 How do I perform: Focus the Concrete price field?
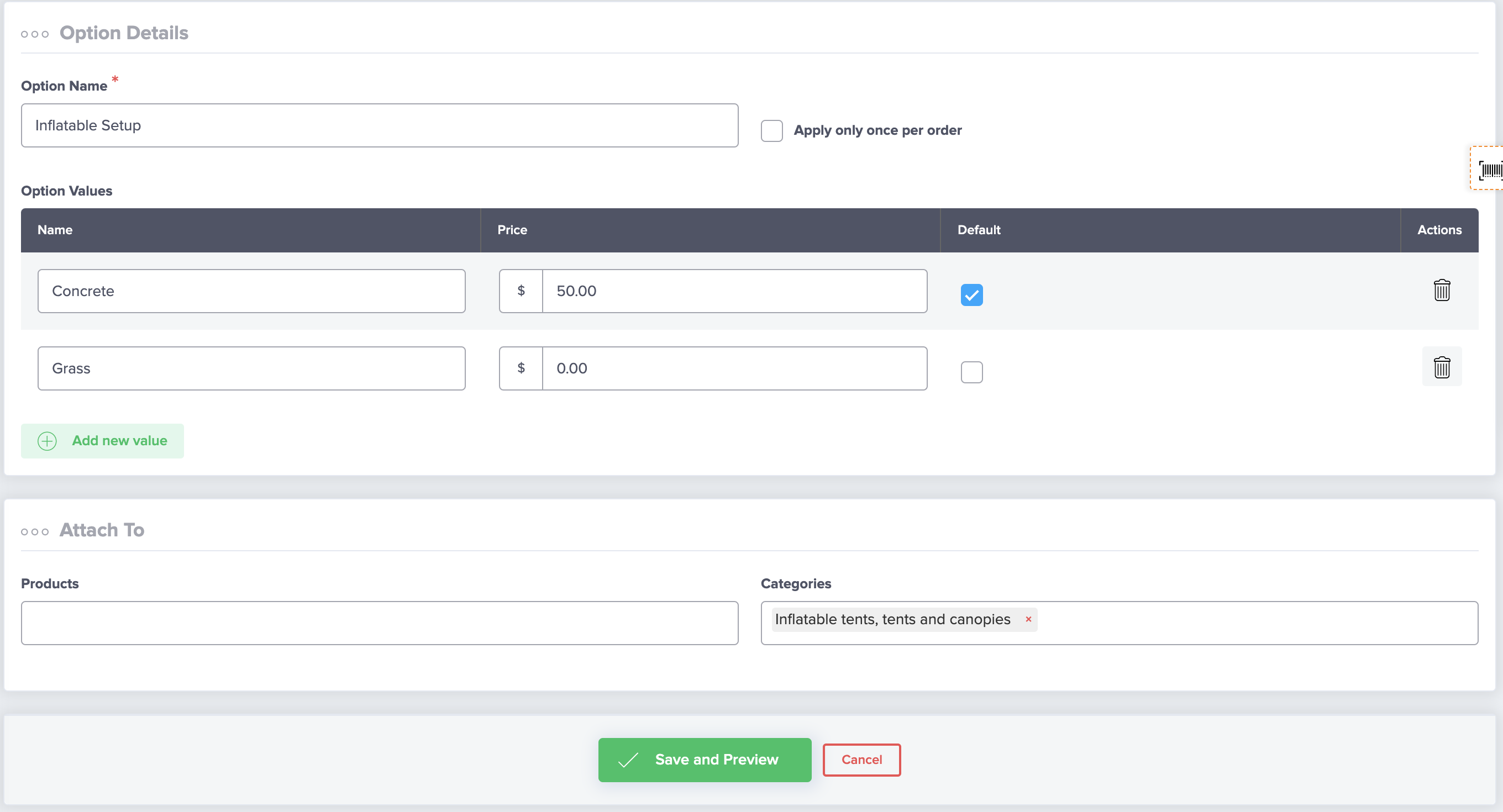pos(734,291)
